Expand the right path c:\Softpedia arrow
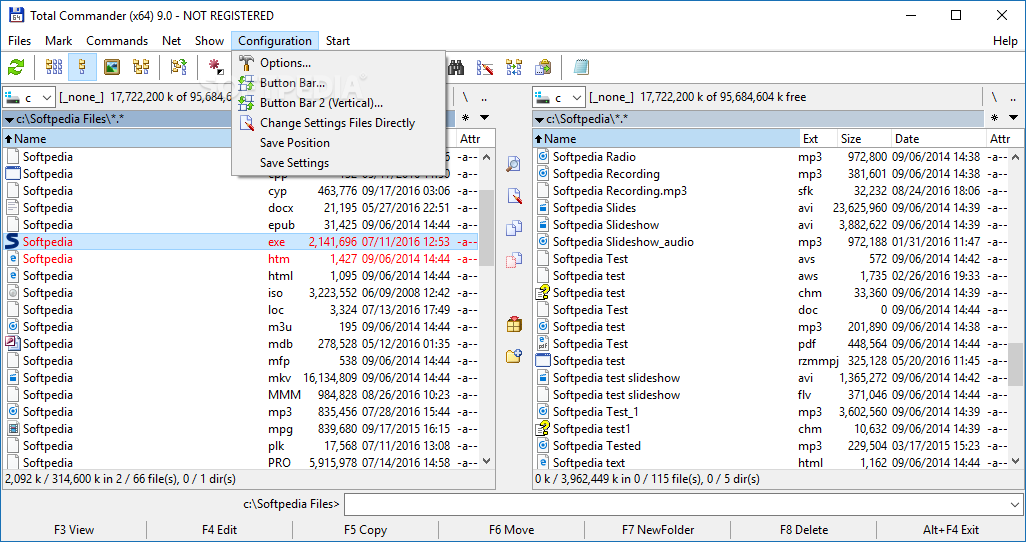The image size is (1026, 542). coord(540,119)
